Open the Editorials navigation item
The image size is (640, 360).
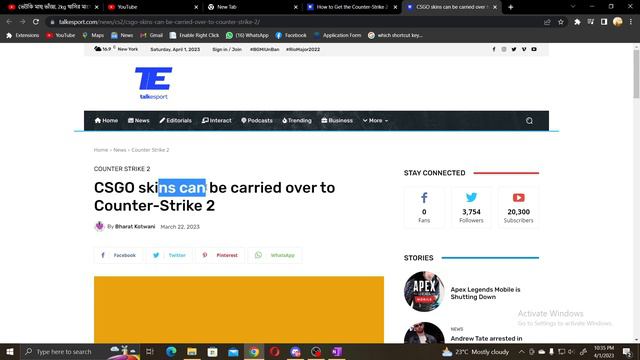176,121
